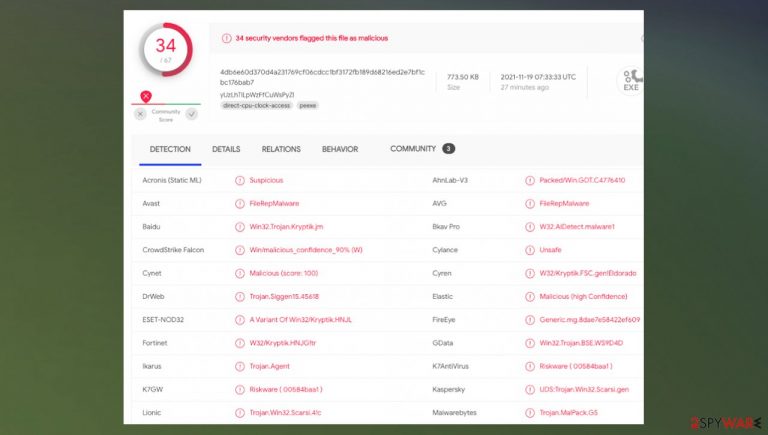Click A Variant Of Win32/Kryptik.HNJL result
Viewport: 768px width, 435px height.
coord(300,320)
